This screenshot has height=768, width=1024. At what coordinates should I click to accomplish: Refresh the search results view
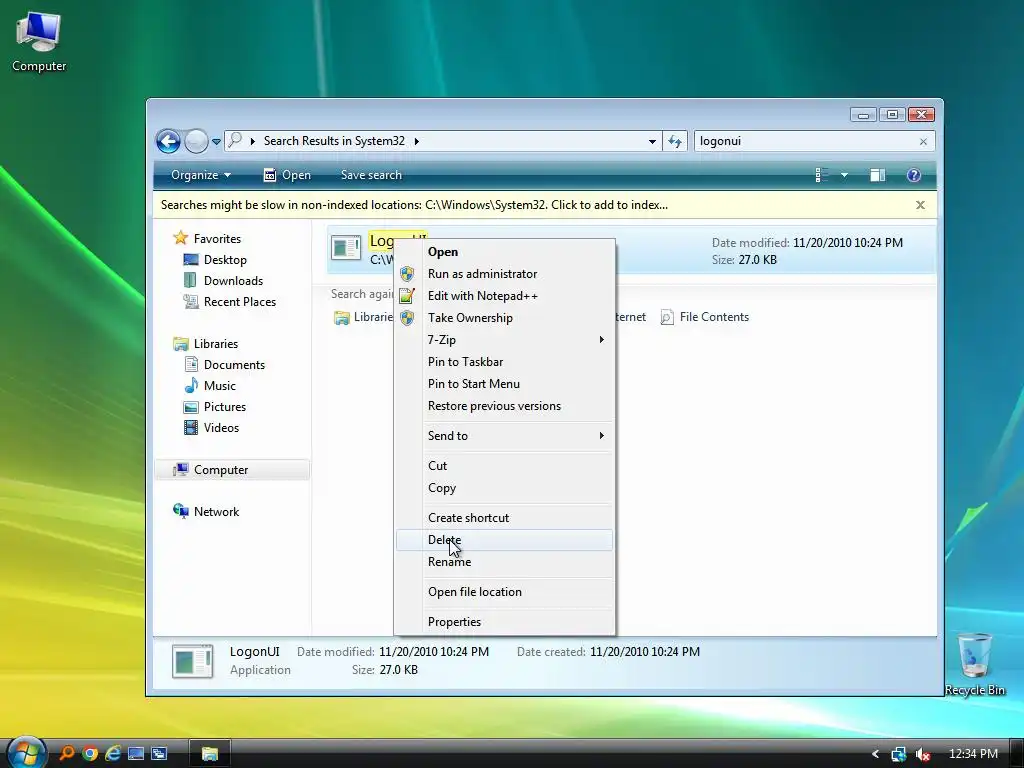click(675, 141)
